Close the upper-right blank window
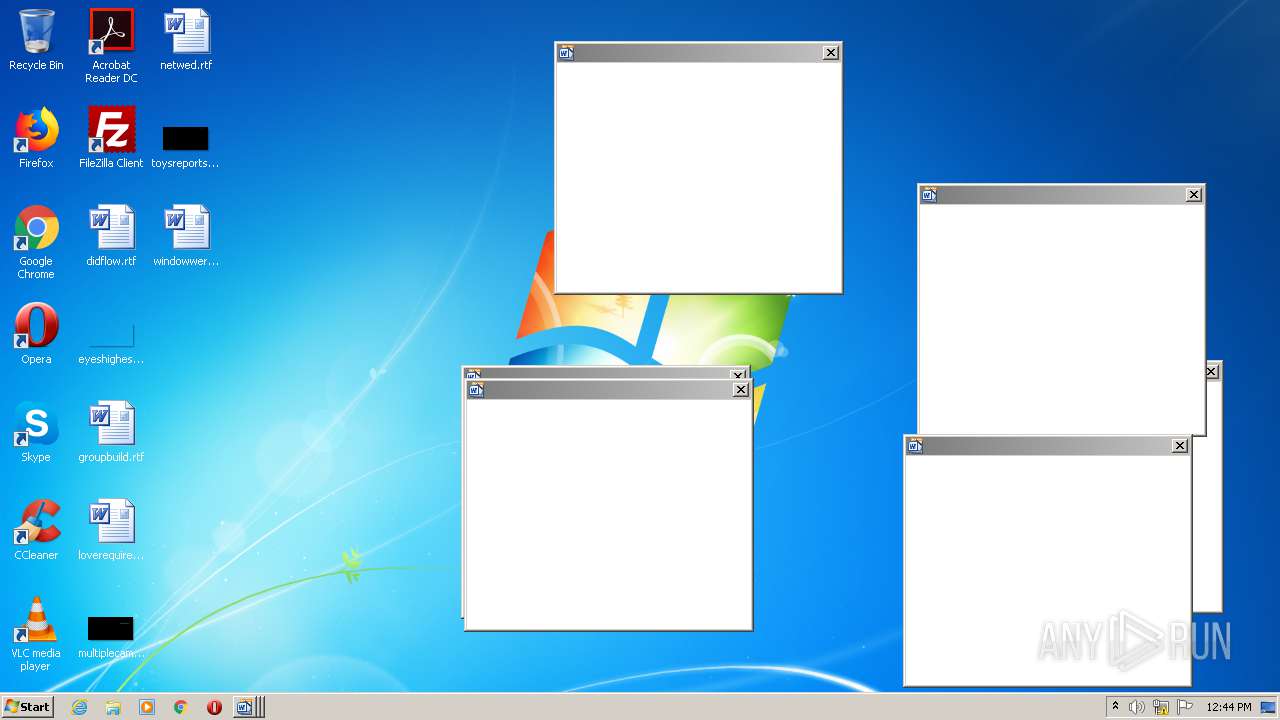This screenshot has height=720, width=1280. (x=1194, y=195)
